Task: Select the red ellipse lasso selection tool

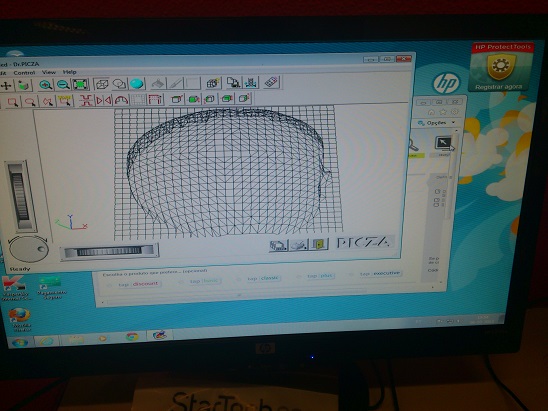Action: (30, 102)
